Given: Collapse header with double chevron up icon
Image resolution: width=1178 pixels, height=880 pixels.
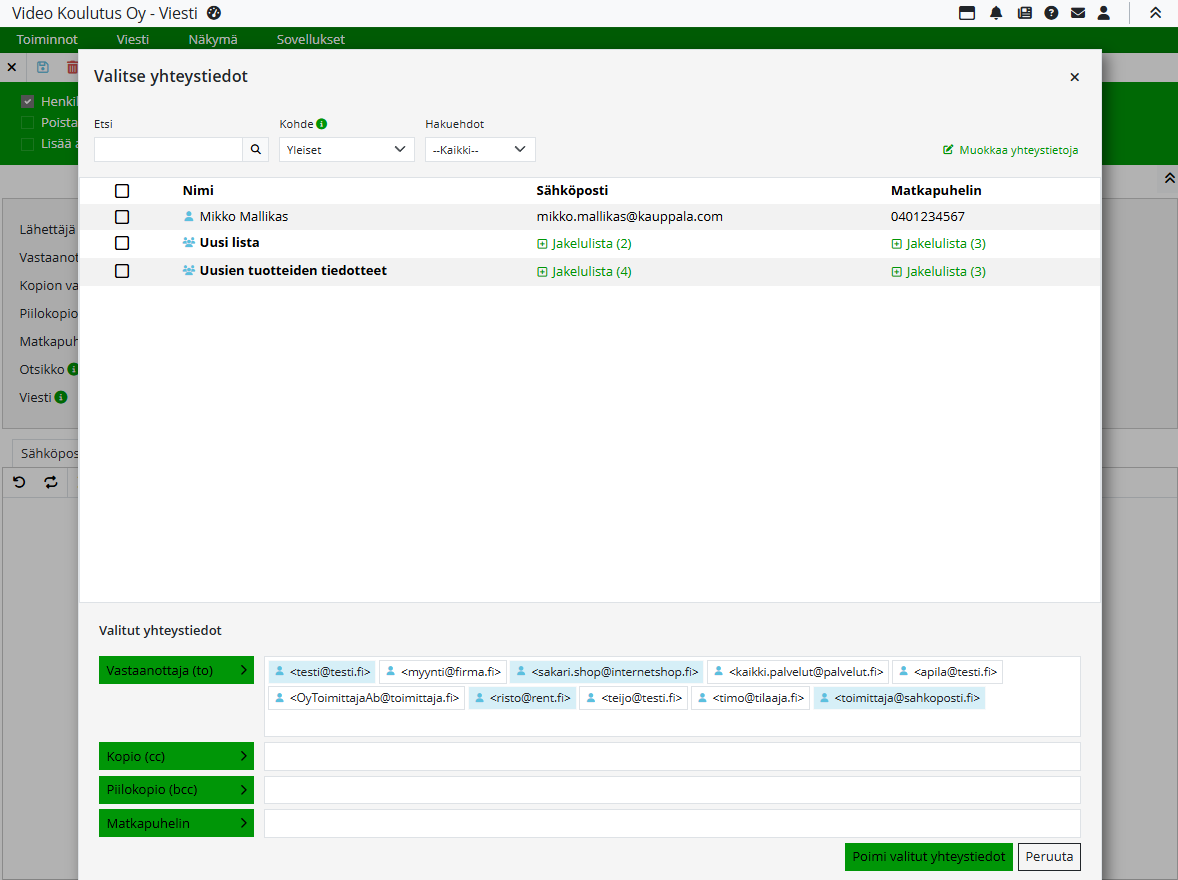Looking at the screenshot, I should [x=1155, y=13].
